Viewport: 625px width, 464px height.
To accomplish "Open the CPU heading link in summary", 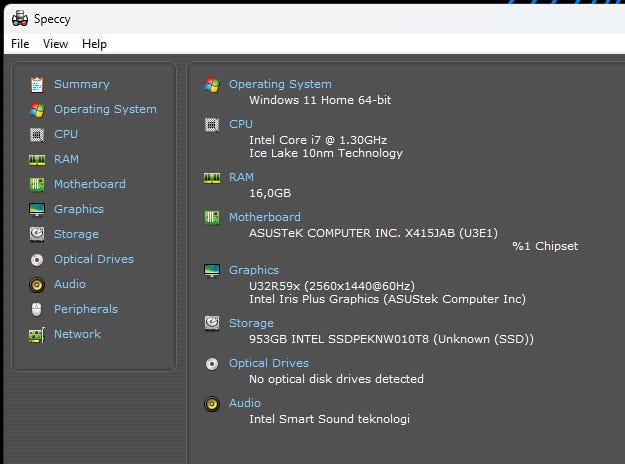I will (x=241, y=124).
